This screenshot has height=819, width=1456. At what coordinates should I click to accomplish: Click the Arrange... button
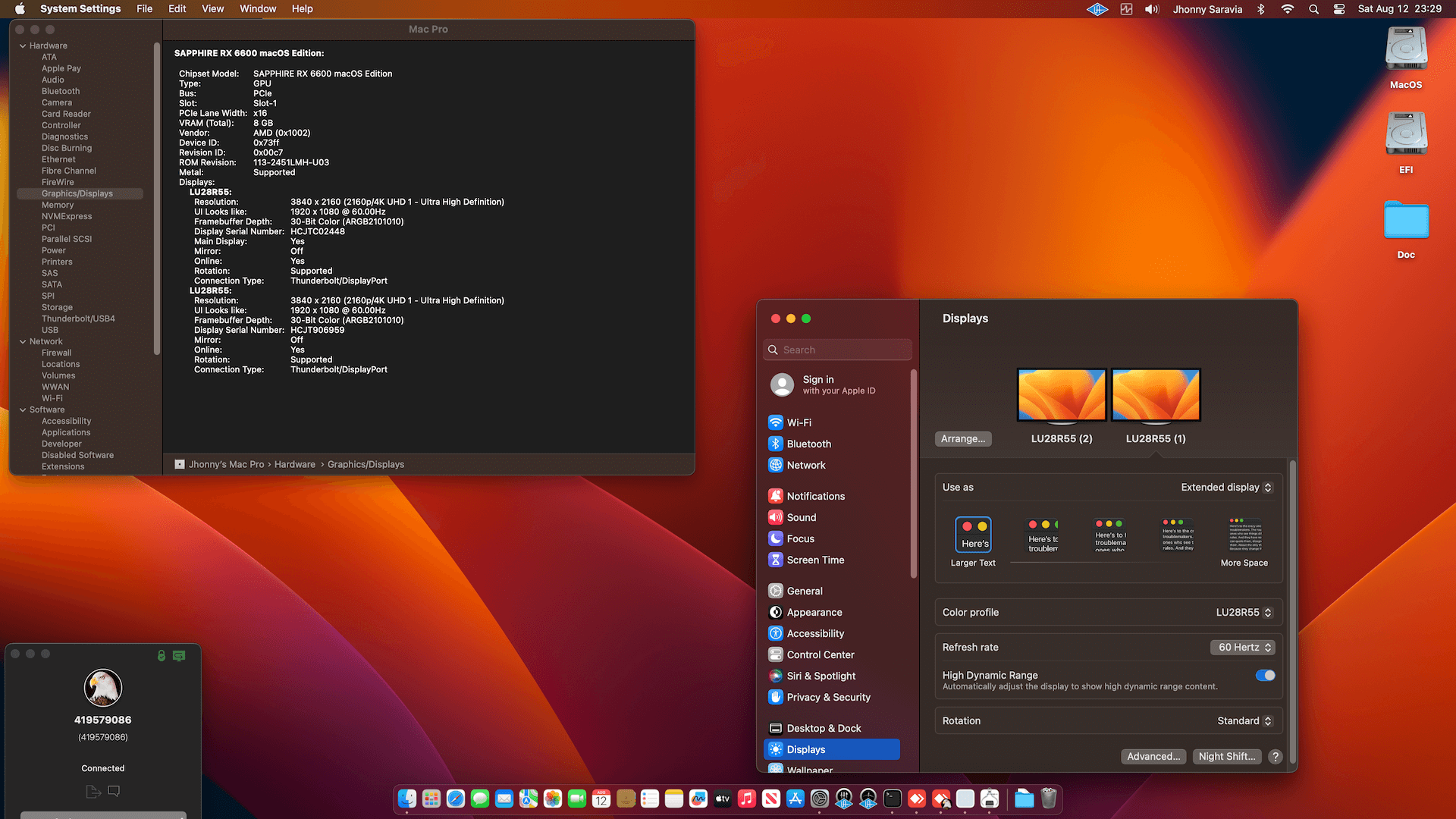(963, 439)
